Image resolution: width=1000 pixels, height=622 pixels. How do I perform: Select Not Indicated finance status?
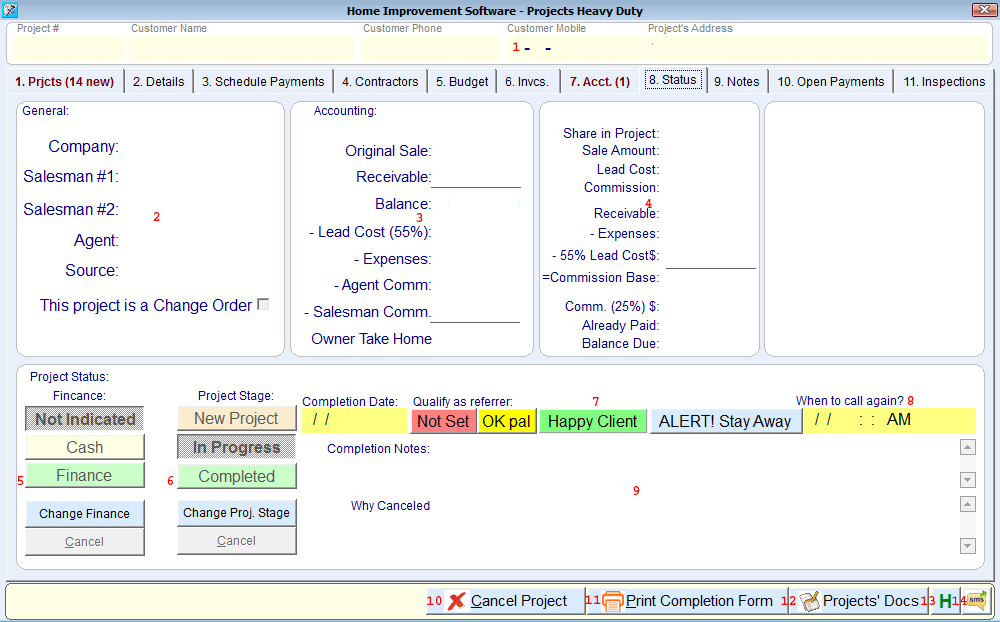pyautogui.click(x=85, y=419)
